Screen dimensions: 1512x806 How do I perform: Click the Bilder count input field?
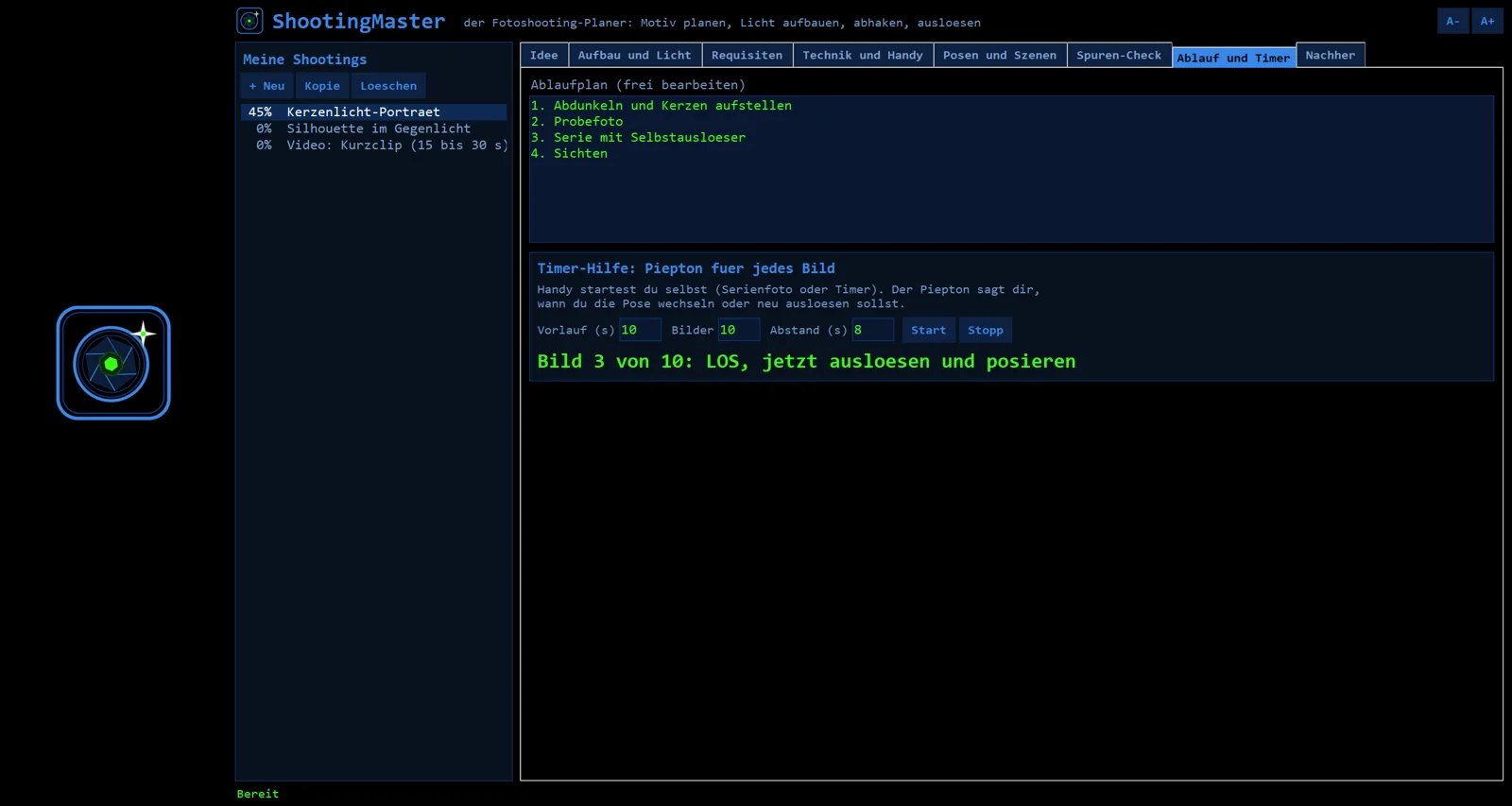point(738,330)
